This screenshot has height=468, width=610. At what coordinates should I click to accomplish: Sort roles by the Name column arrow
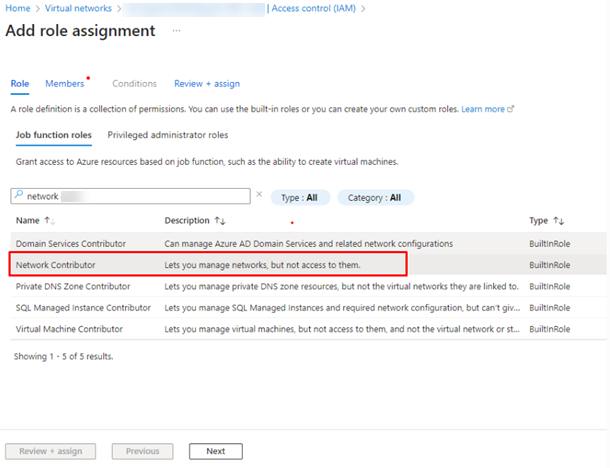(47, 221)
